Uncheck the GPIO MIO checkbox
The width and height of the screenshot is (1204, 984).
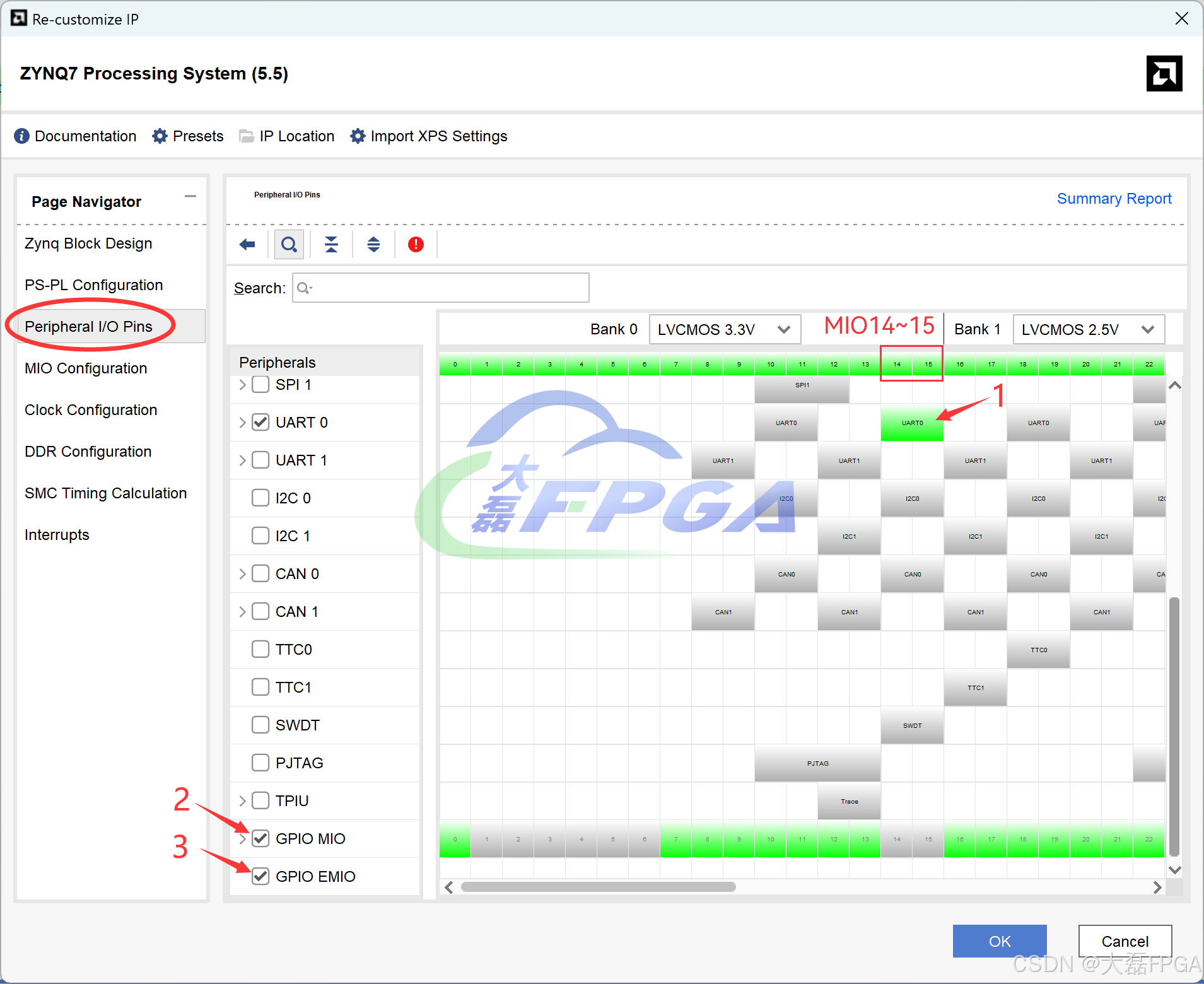coord(260,838)
